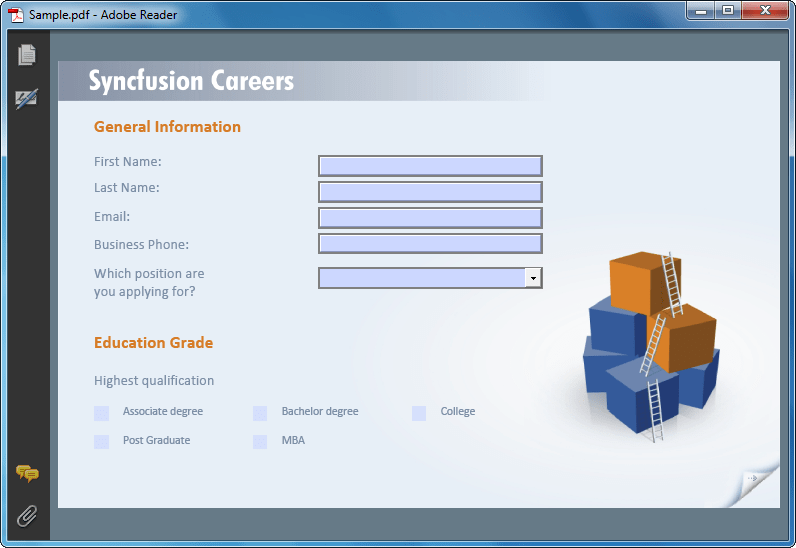Click the Last Name: label
796x548 pixels.
click(x=126, y=188)
